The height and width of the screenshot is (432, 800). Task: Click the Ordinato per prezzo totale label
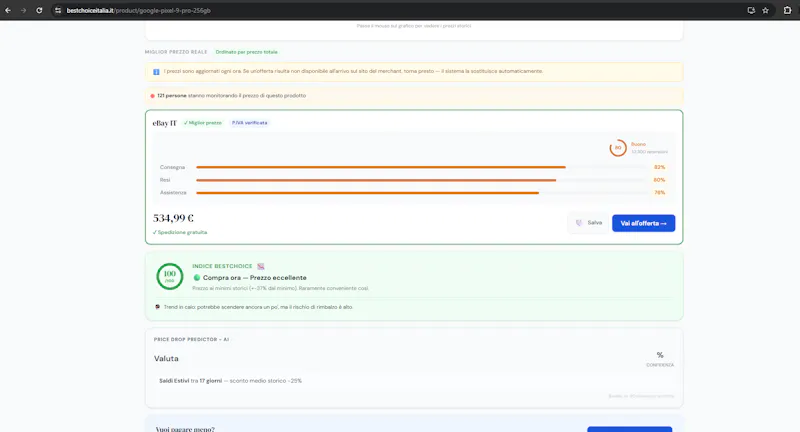(246, 52)
